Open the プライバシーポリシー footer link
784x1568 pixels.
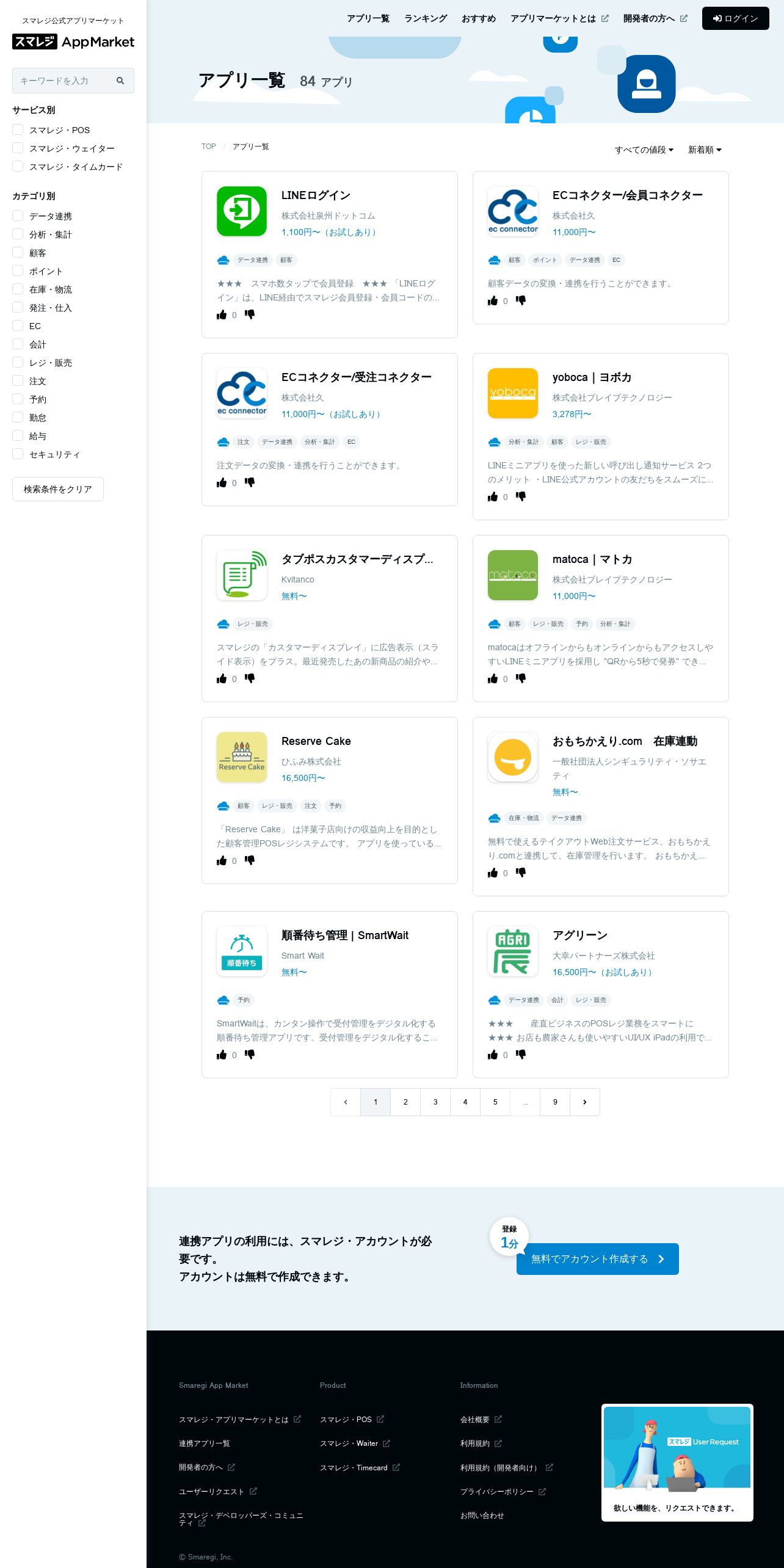[x=503, y=1492]
